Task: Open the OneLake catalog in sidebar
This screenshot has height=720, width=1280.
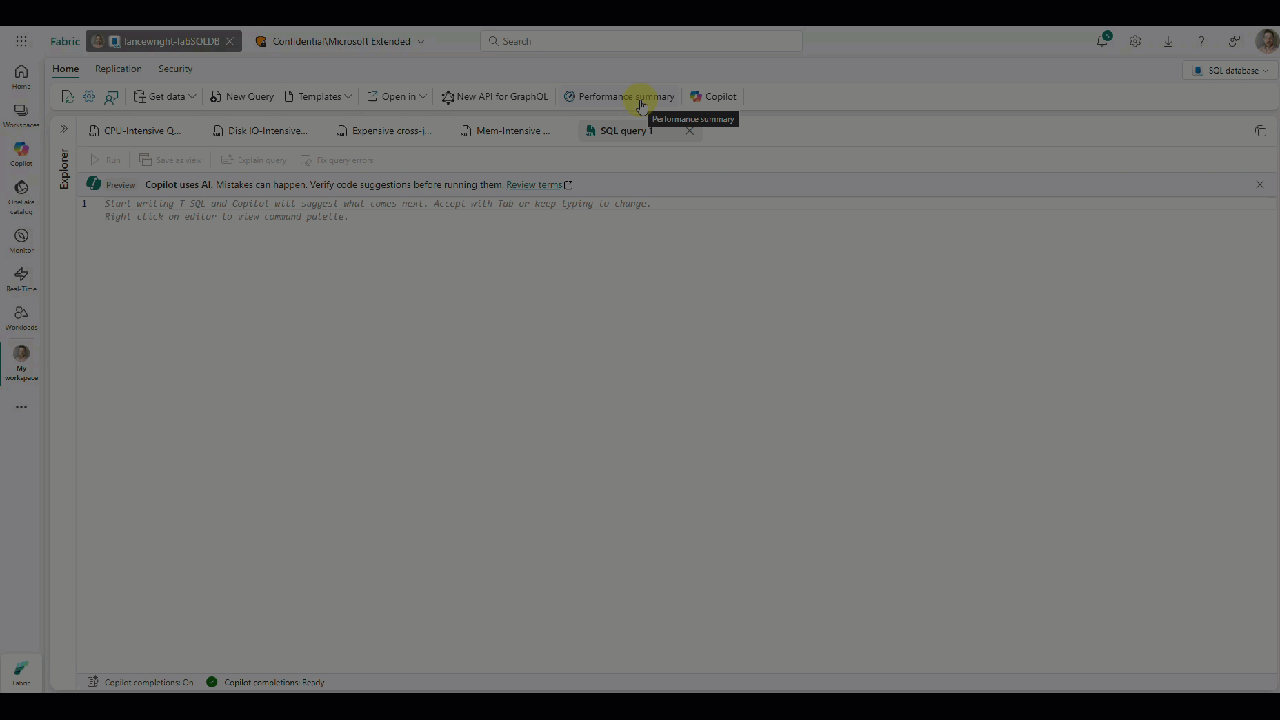Action: tap(21, 193)
